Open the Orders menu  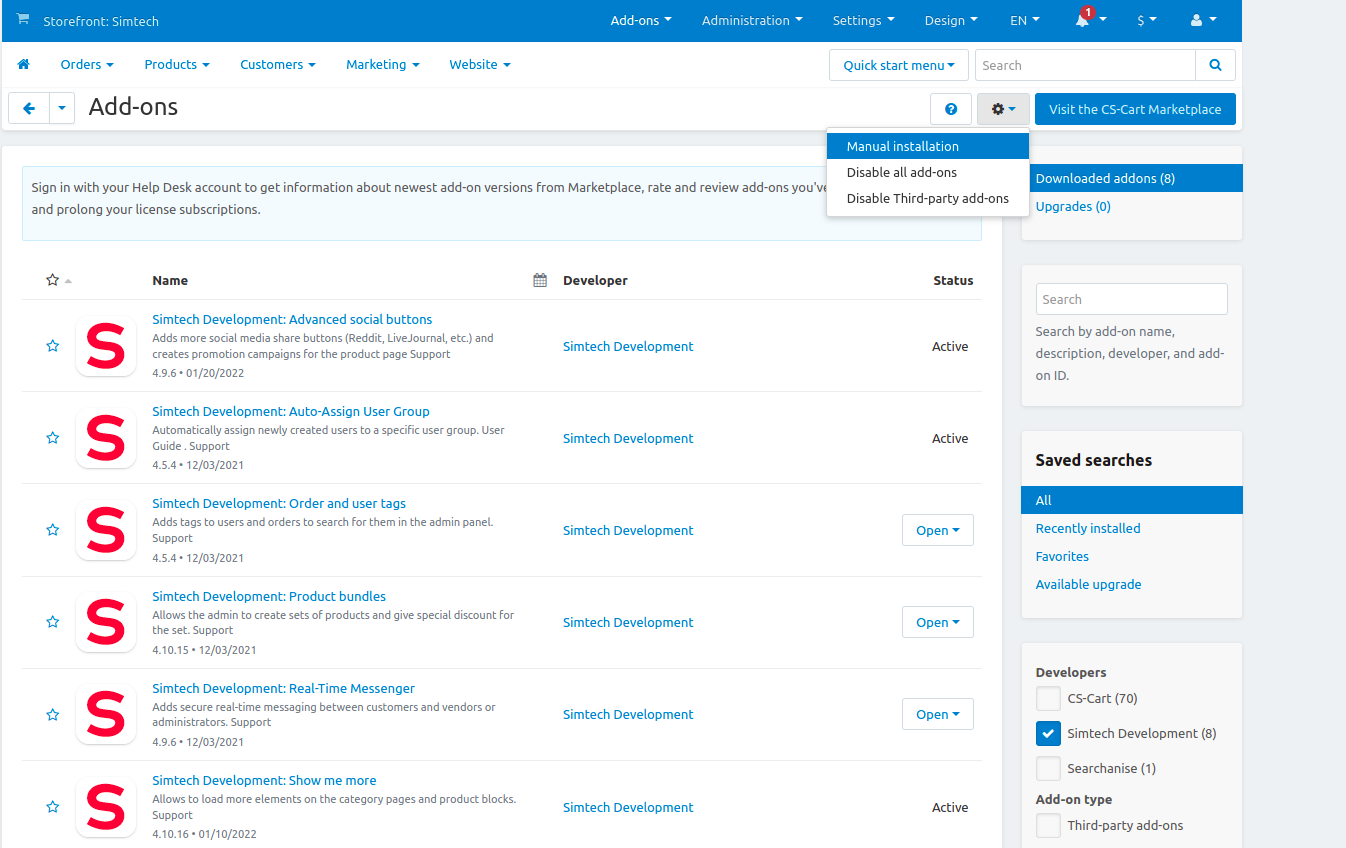coord(87,64)
